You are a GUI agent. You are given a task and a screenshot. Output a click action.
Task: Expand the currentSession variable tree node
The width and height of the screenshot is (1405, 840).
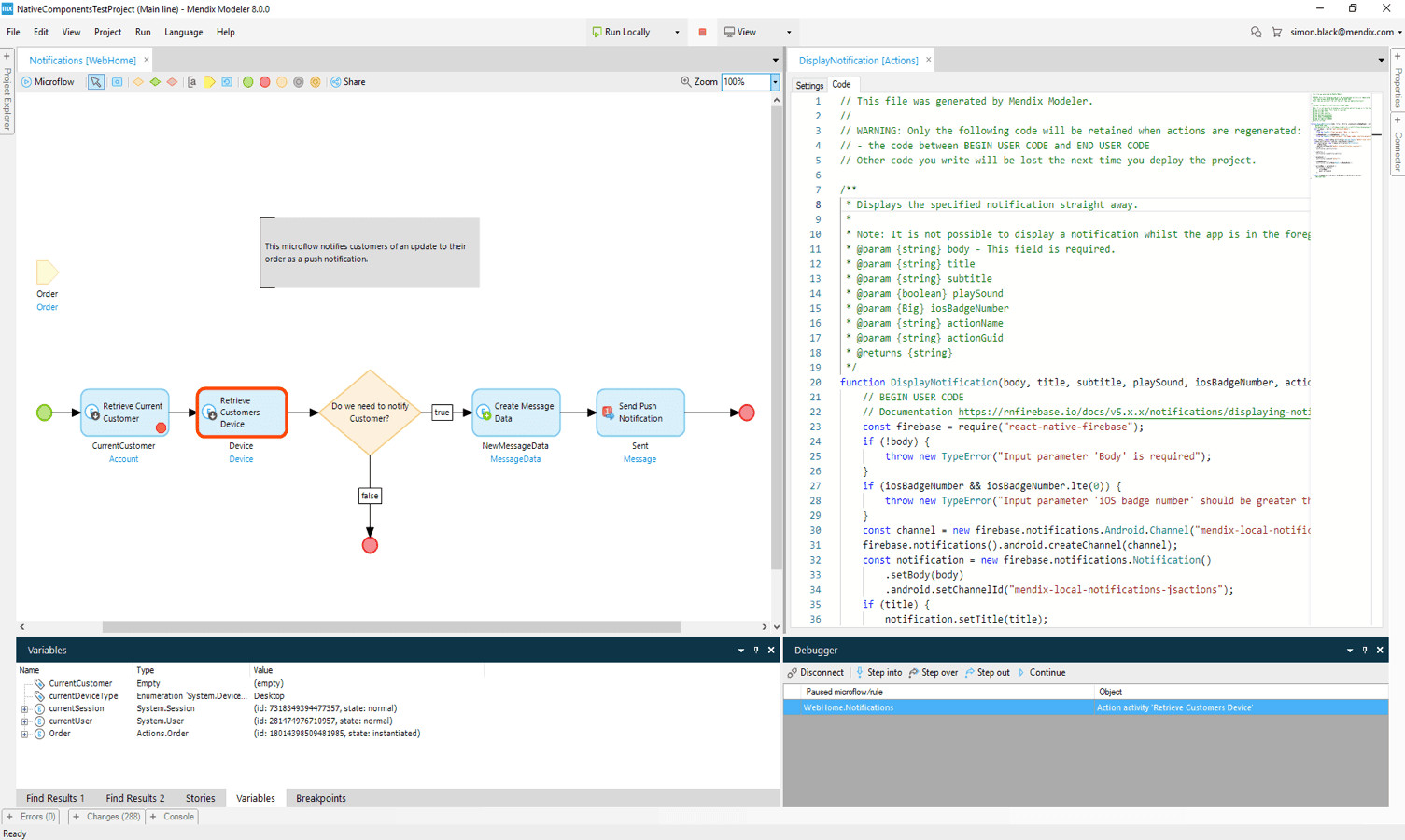pyautogui.click(x=24, y=709)
